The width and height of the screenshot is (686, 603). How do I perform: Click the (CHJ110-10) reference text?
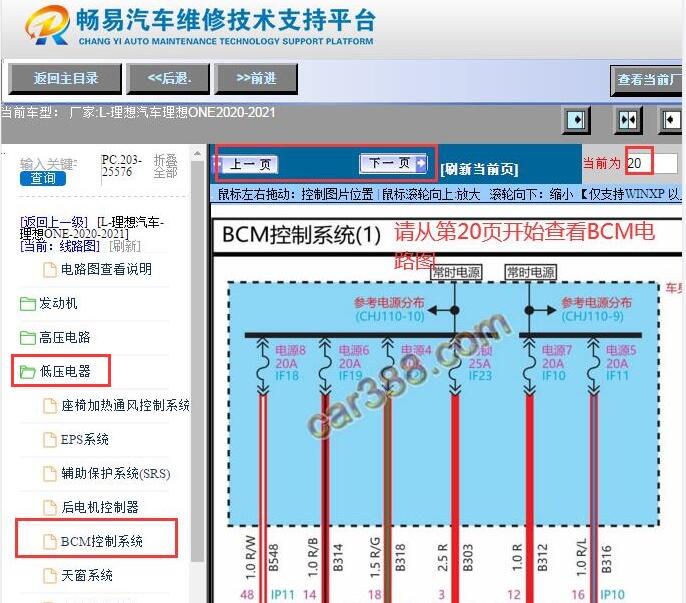point(390,316)
